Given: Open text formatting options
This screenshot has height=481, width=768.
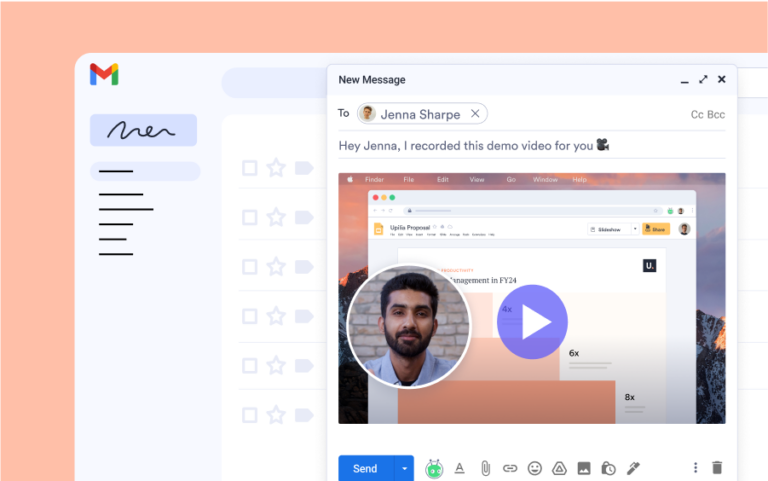Looking at the screenshot, I should (460, 468).
